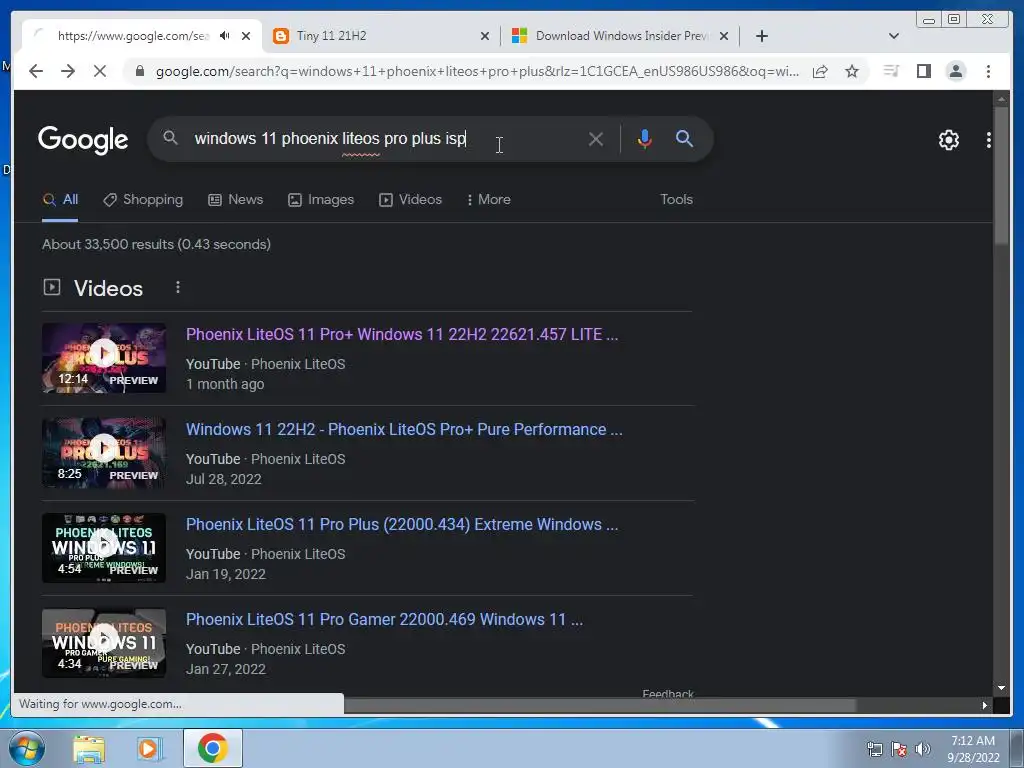Open Google quick settings gear
Viewport: 1024px width, 768px height.
click(x=948, y=140)
